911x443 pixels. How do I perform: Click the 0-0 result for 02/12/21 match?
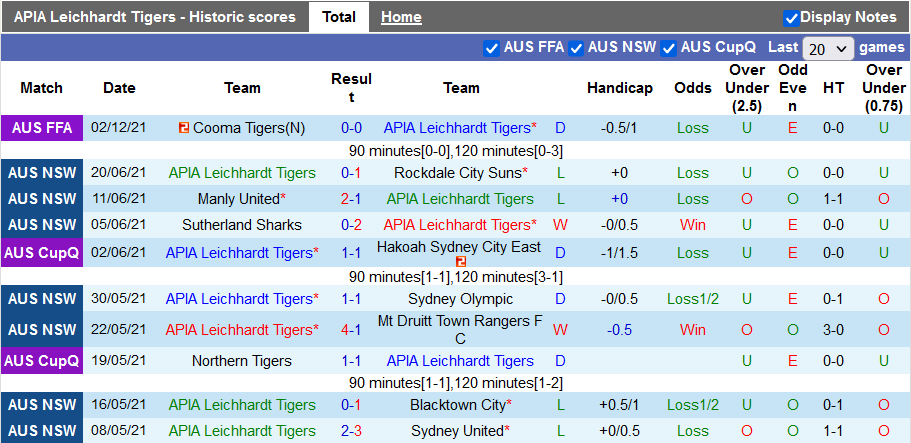[351, 128]
